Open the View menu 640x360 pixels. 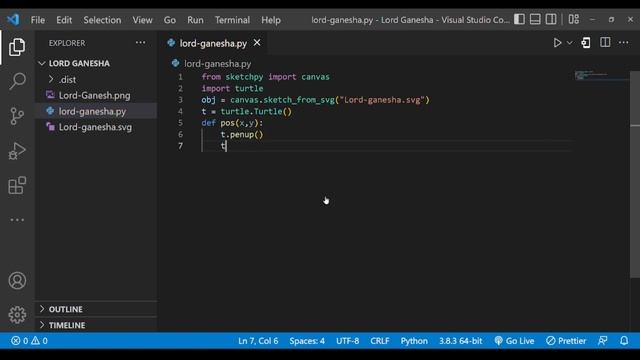click(142, 20)
